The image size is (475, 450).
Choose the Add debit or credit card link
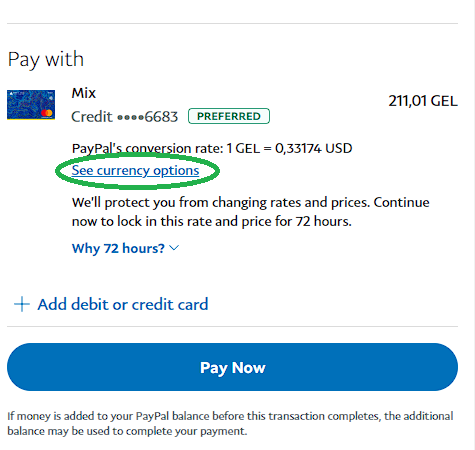[x=123, y=304]
